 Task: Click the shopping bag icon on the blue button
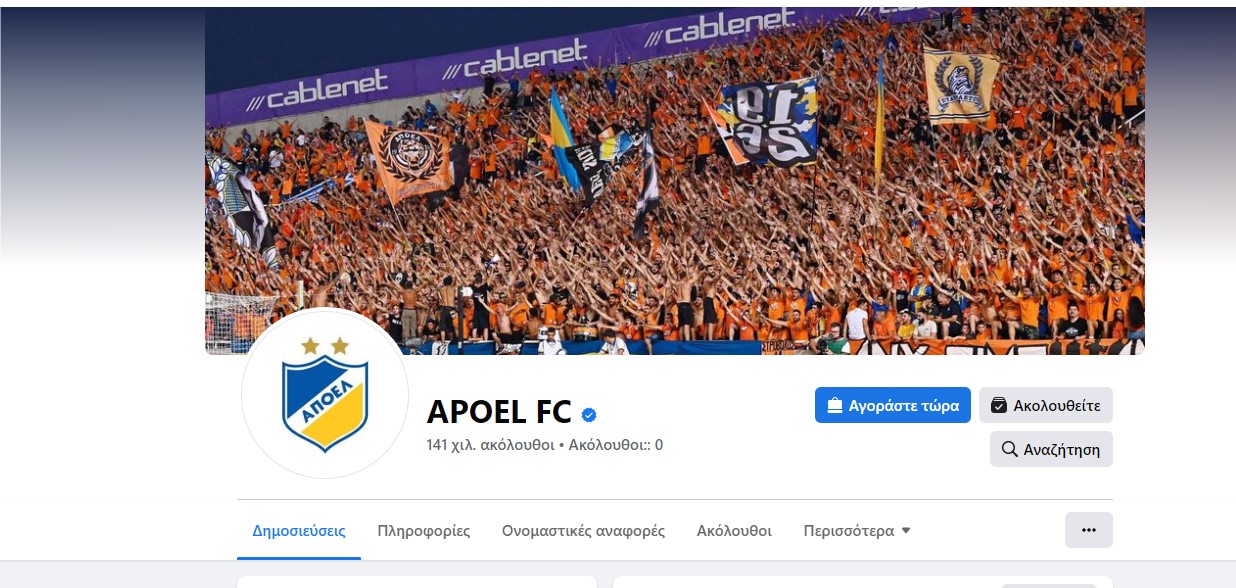pyautogui.click(x=834, y=405)
